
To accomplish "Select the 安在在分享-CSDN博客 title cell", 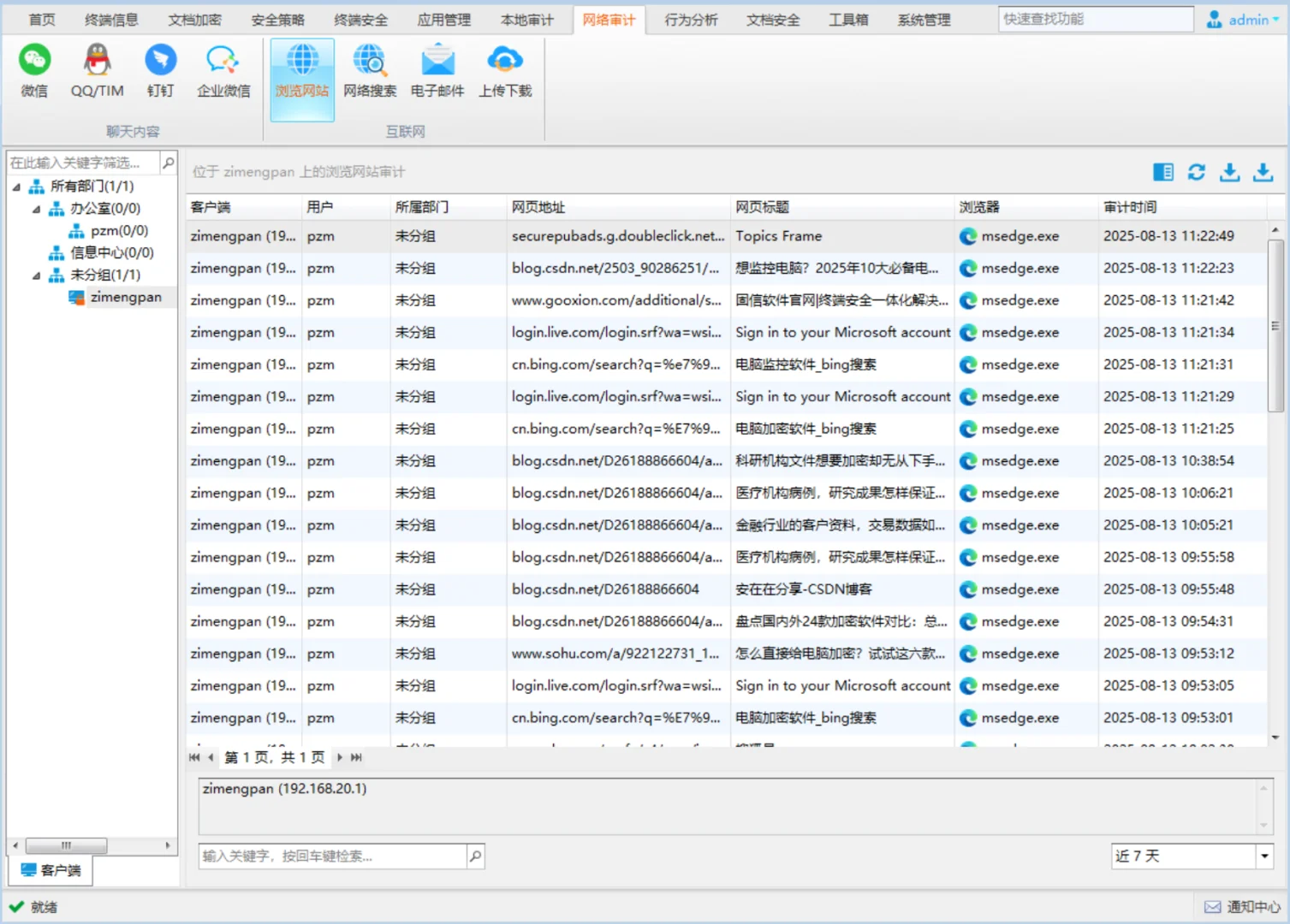I will click(842, 589).
